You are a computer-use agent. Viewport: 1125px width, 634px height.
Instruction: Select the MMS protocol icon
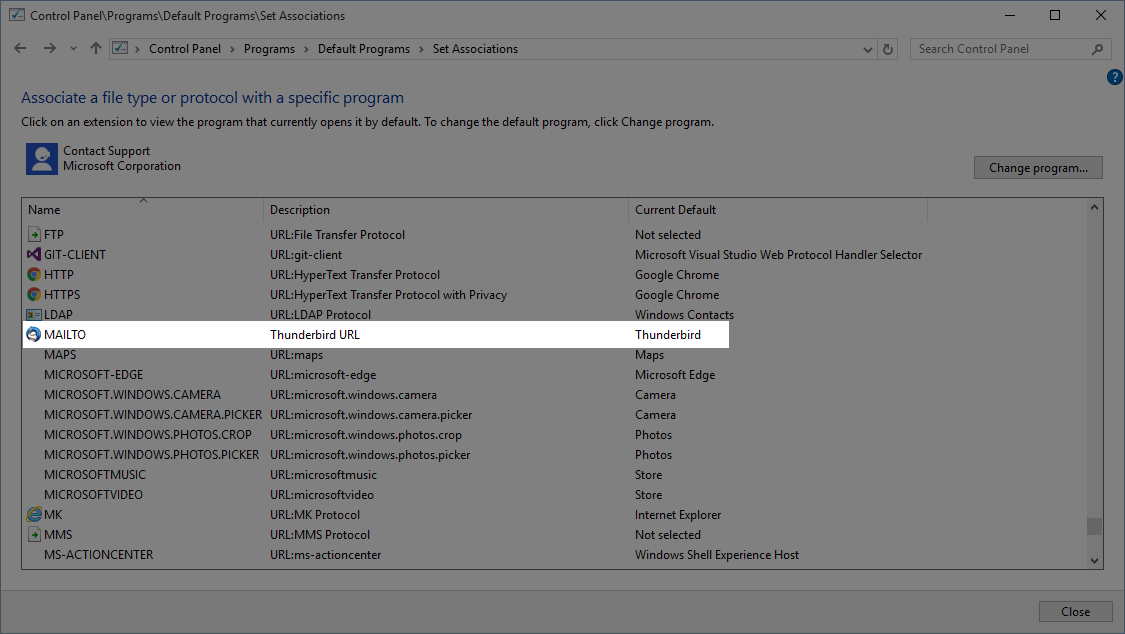coord(34,535)
